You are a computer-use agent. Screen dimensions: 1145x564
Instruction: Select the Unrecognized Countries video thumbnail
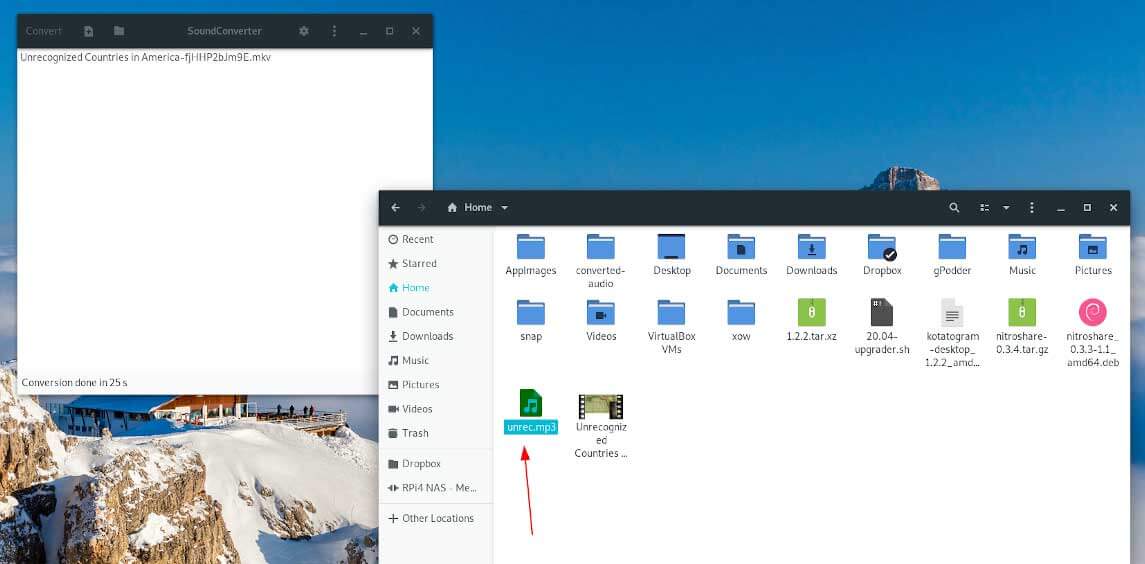(600, 407)
